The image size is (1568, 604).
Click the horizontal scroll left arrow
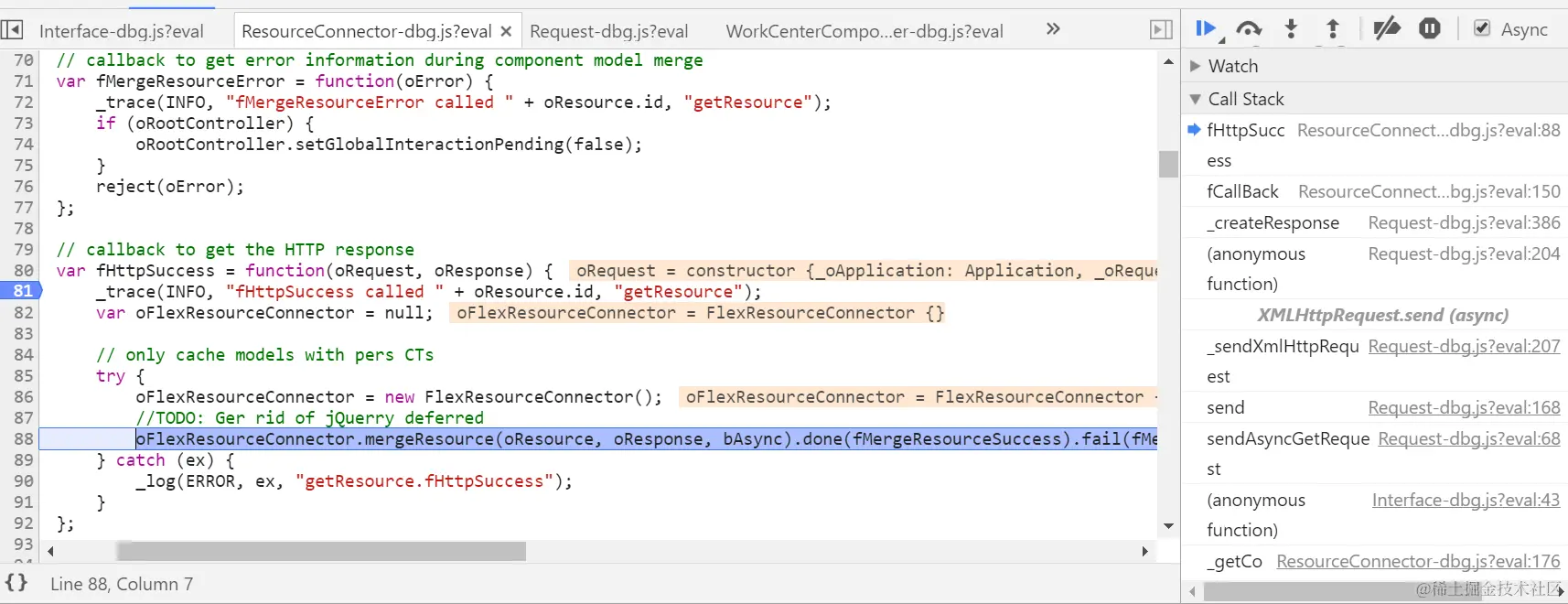tap(50, 551)
